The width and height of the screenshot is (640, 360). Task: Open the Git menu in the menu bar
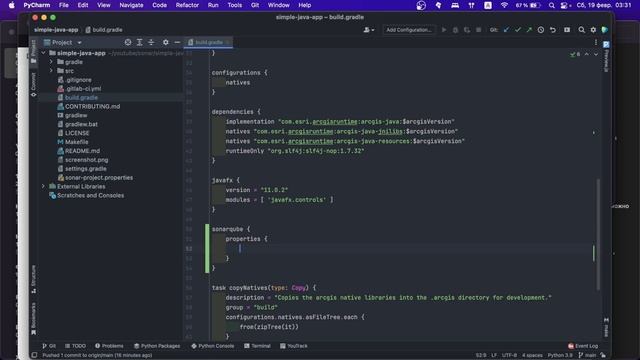pyautogui.click(x=255, y=5)
